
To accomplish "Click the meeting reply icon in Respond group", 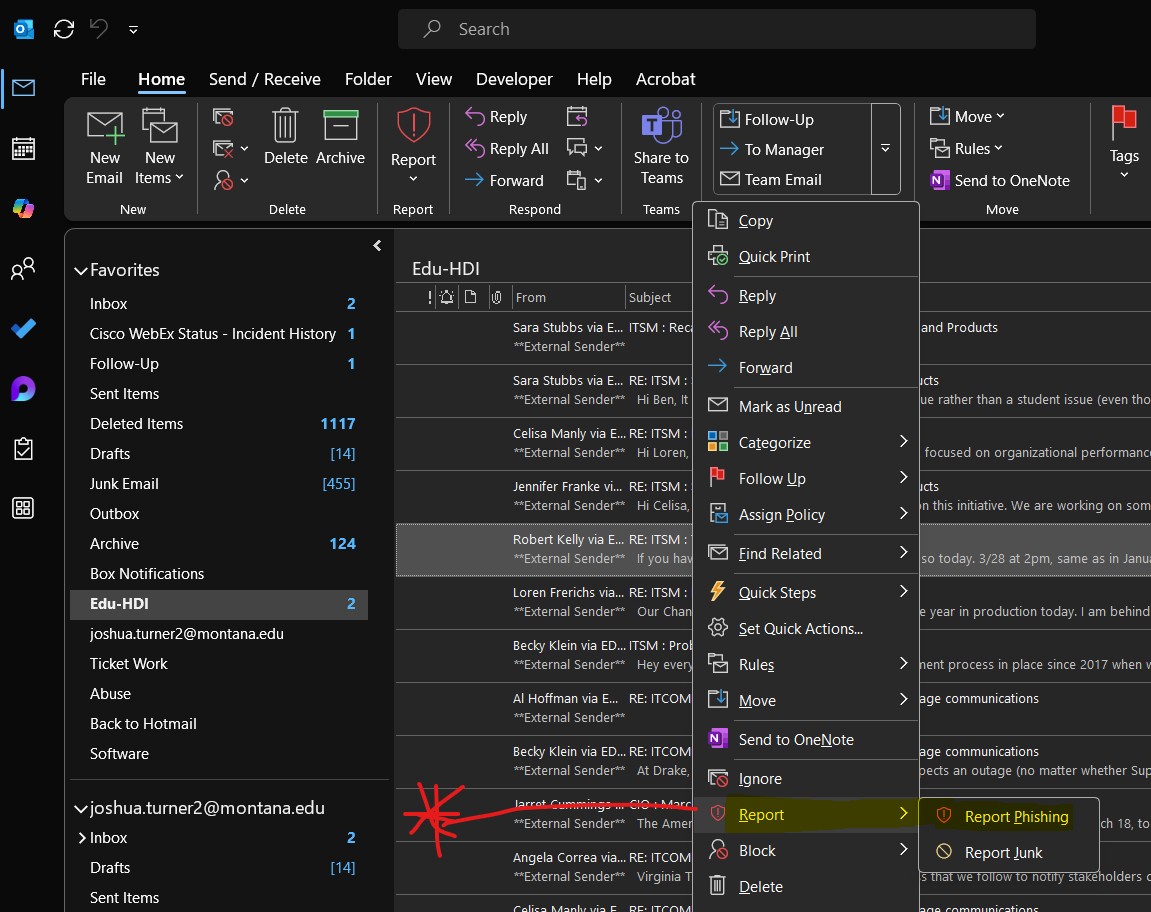I will click(x=578, y=117).
